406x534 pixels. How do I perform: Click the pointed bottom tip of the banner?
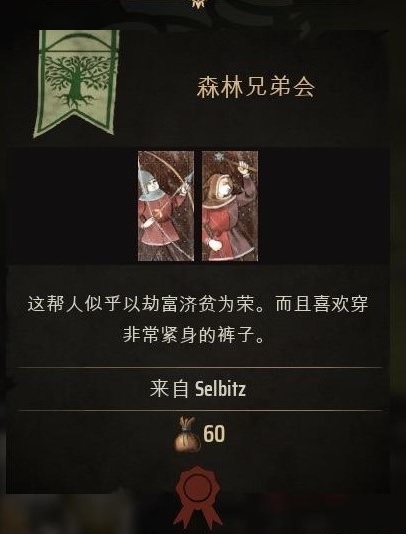tap(74, 125)
